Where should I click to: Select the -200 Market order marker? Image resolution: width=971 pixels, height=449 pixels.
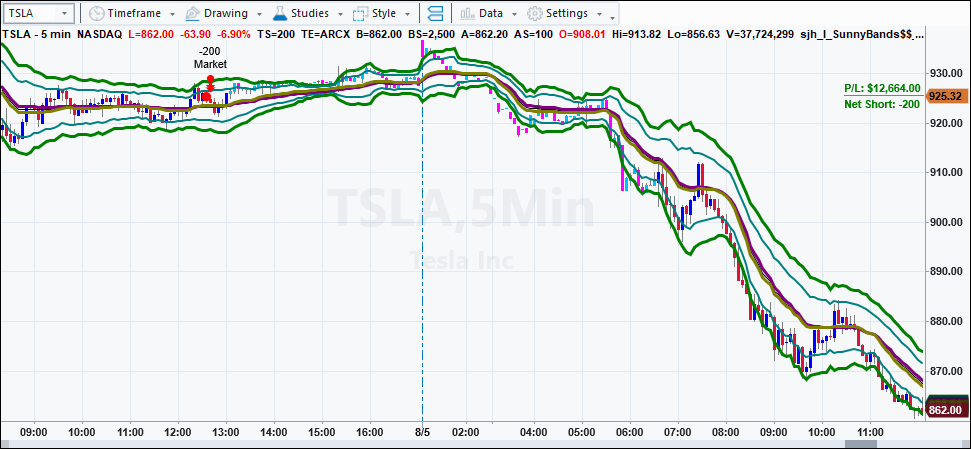click(211, 58)
